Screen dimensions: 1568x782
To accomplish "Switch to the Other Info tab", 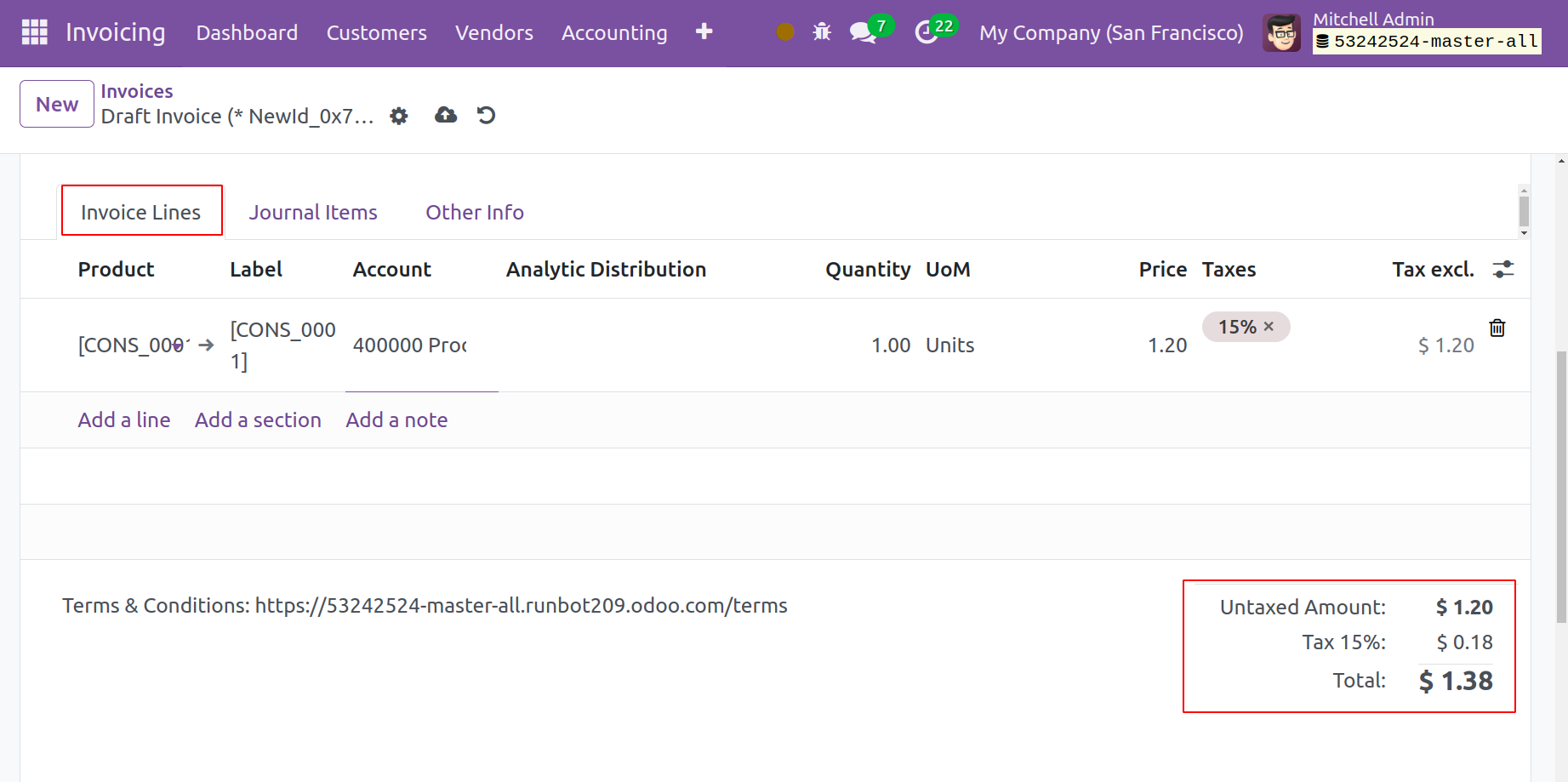I will tap(475, 212).
